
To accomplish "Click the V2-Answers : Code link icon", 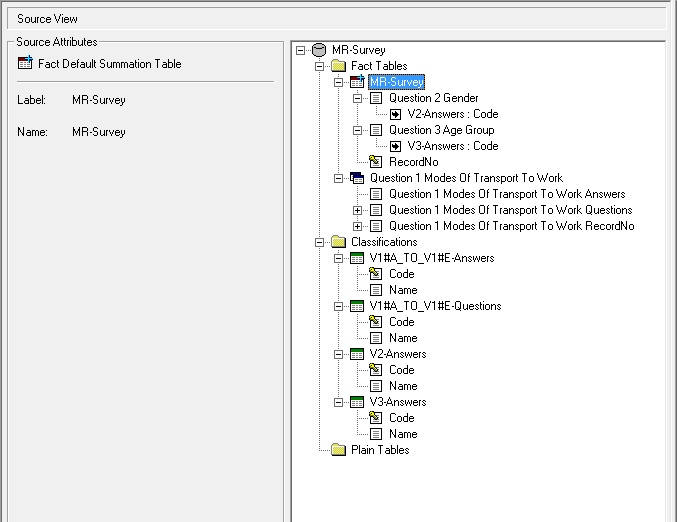I will (x=395, y=114).
